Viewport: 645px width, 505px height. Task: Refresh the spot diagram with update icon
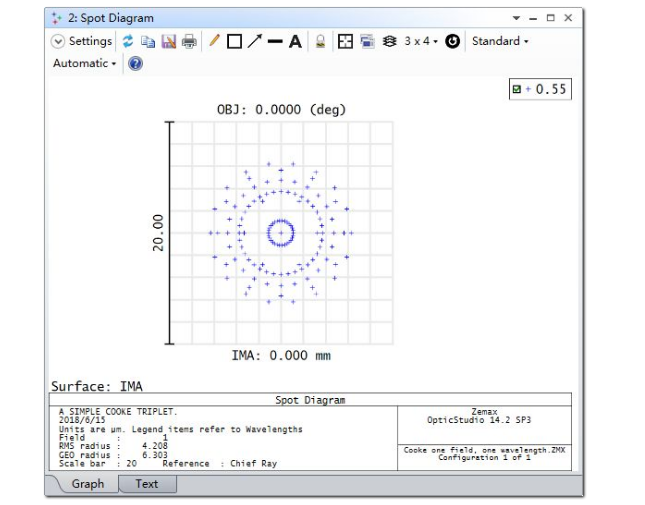[x=128, y=41]
